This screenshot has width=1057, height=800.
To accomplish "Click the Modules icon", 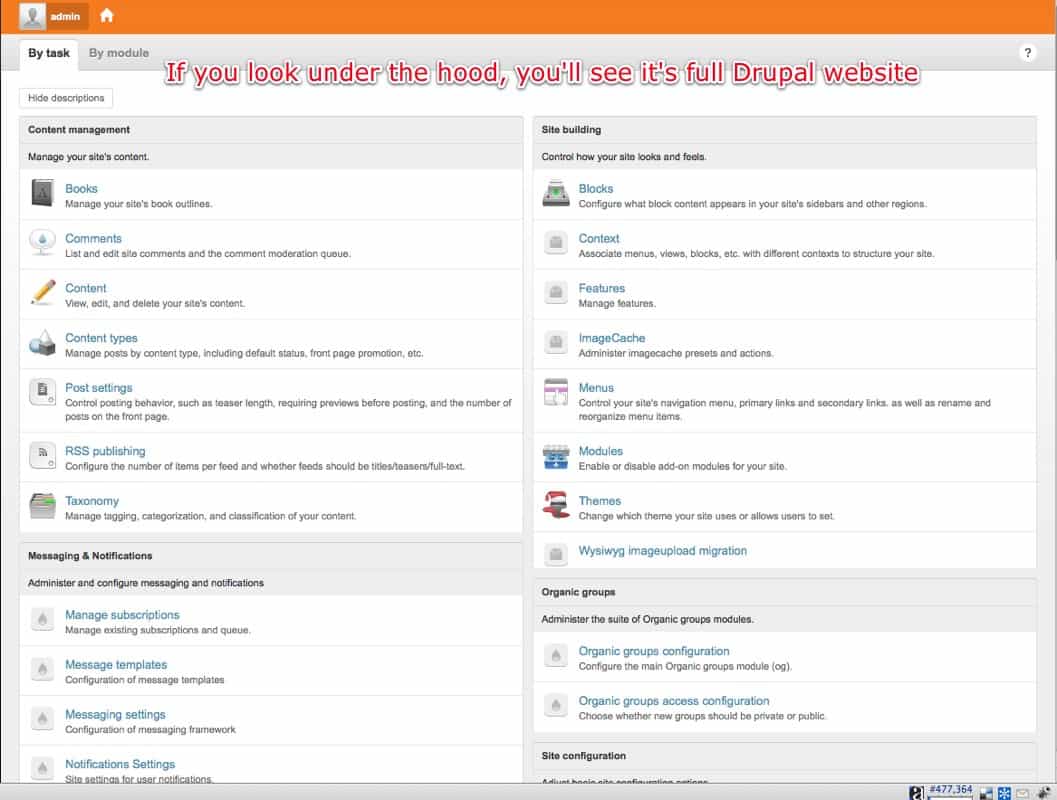I will (556, 457).
